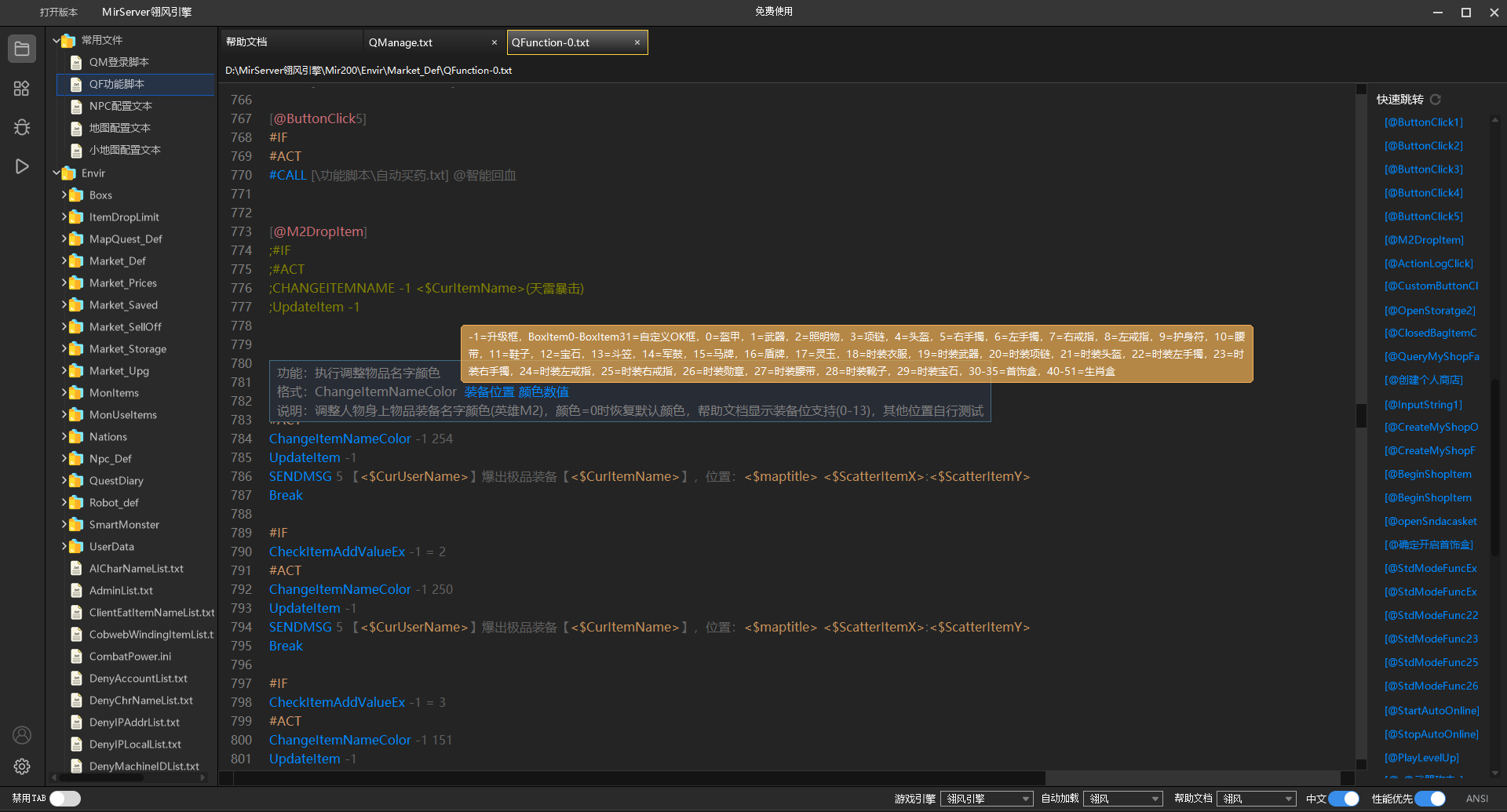Open the 打开版本 menu
This screenshot has width=1507, height=812.
point(59,12)
